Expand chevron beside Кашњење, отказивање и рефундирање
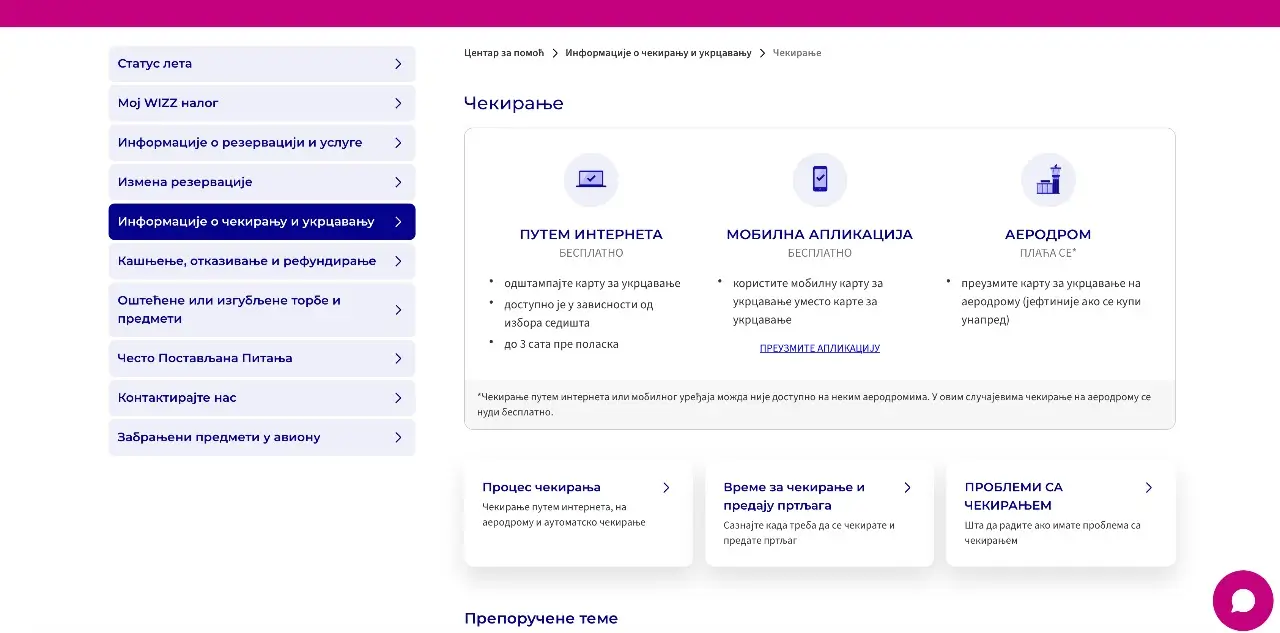Screen dimensions: 1280x633 click(x=398, y=261)
